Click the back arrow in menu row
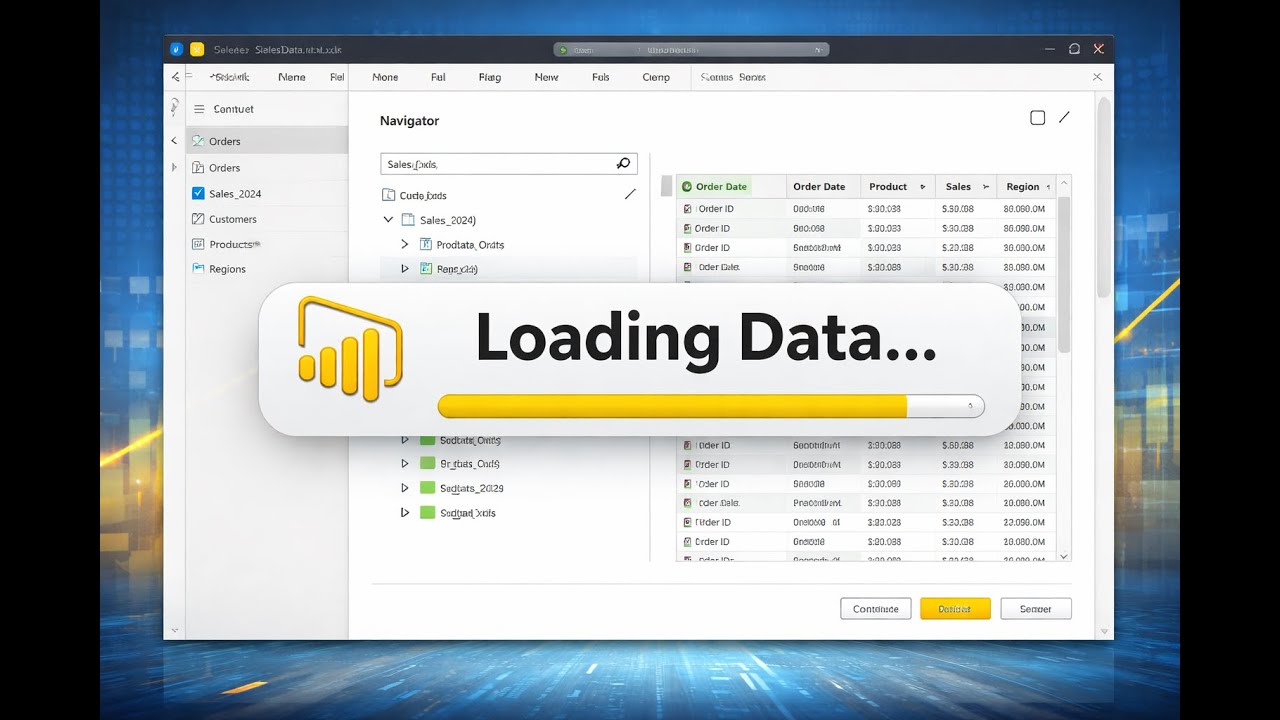 coord(176,77)
